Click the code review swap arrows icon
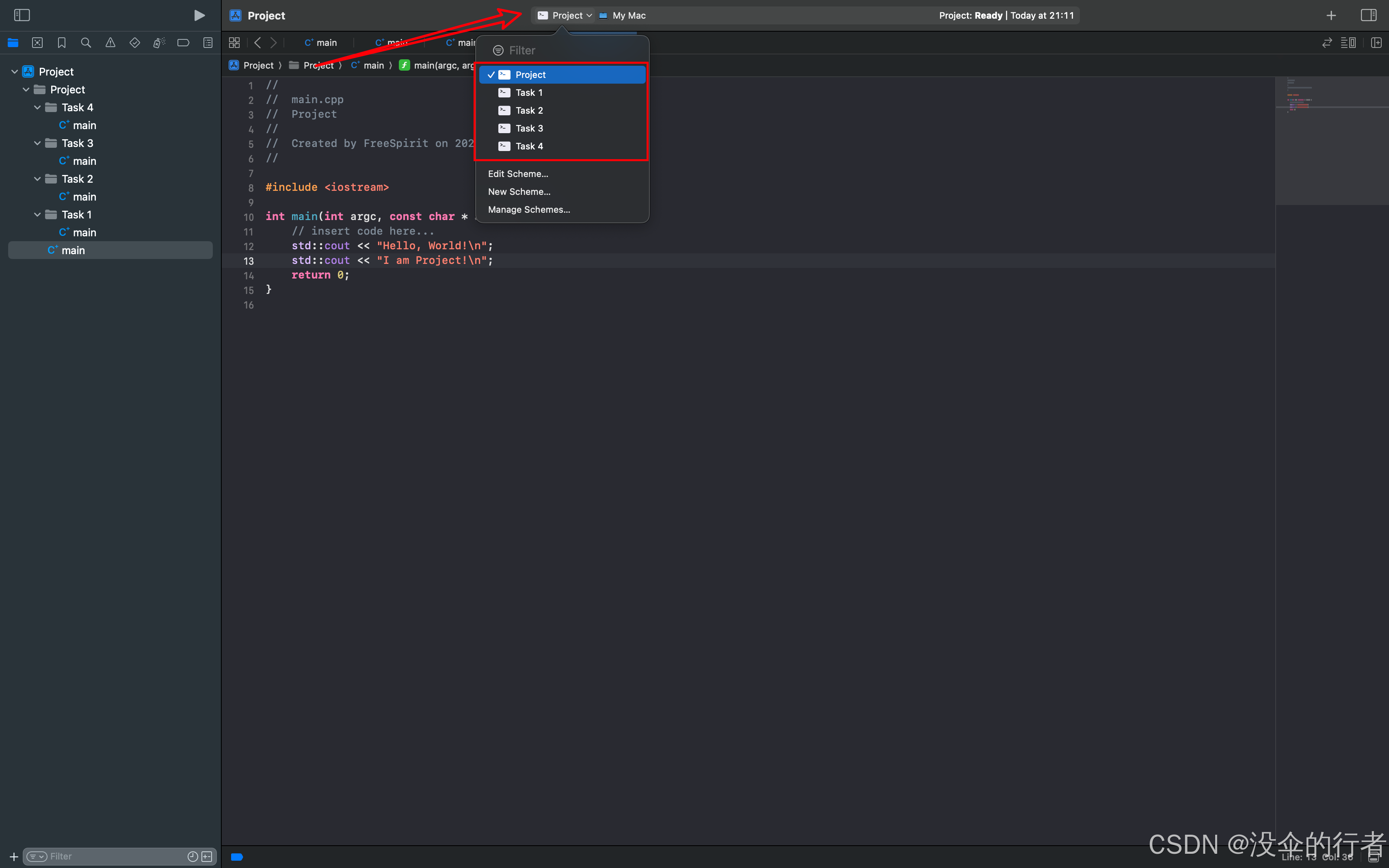This screenshot has width=1389, height=868. 1326,43
